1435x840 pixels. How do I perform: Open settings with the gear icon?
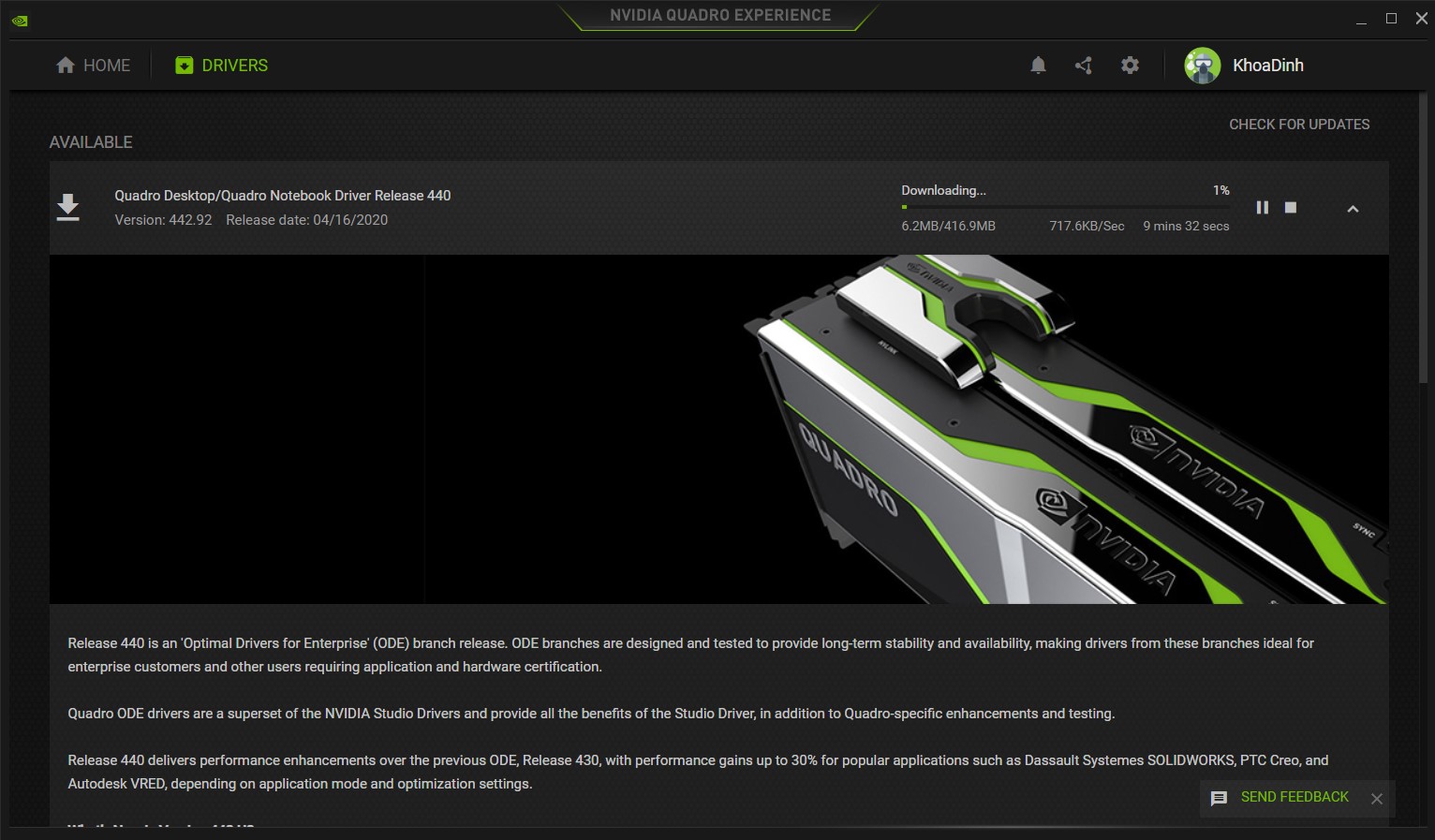(1130, 65)
